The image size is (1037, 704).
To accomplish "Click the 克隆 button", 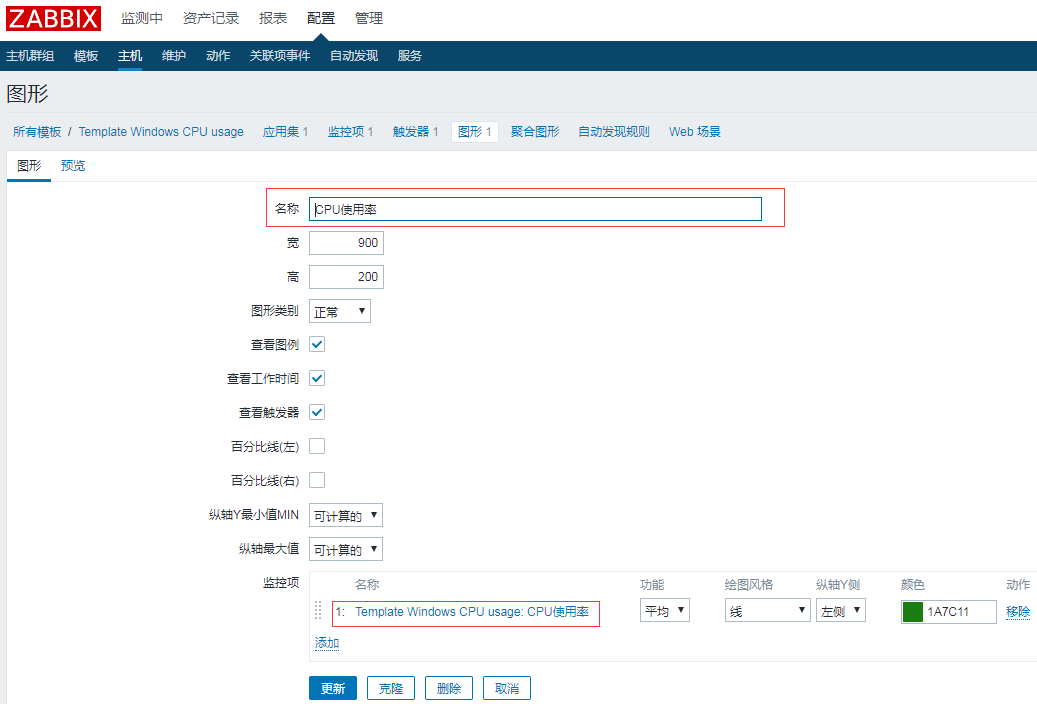I will 391,688.
